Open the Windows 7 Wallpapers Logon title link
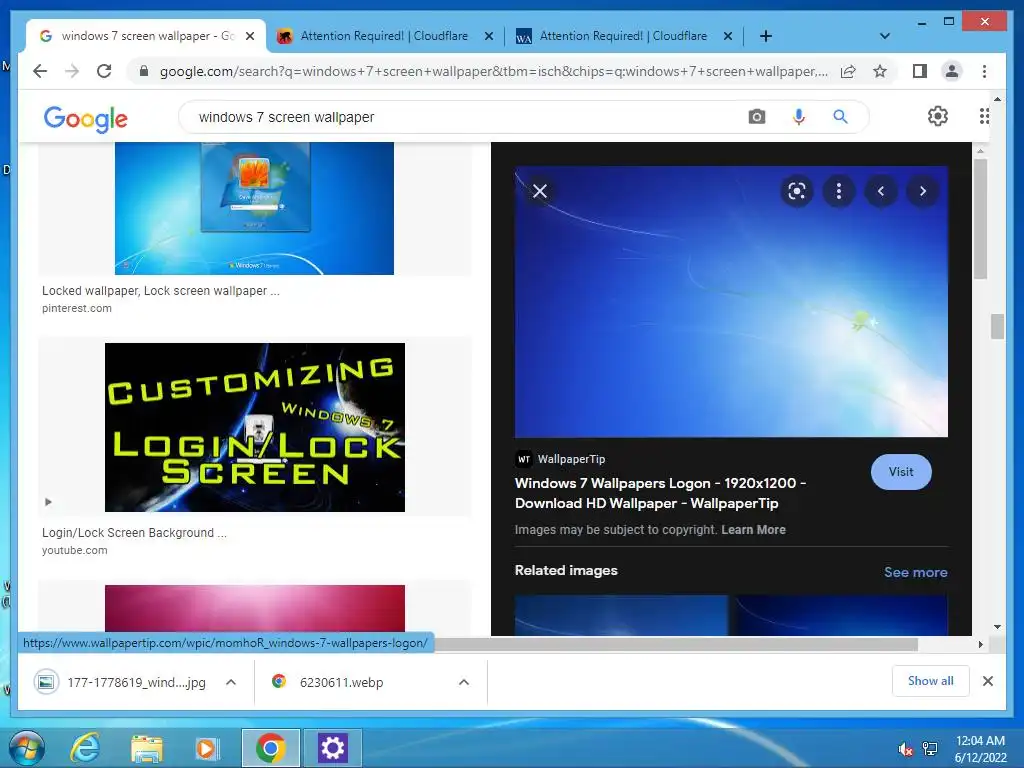Screen dimensions: 1024x768 click(x=660, y=493)
